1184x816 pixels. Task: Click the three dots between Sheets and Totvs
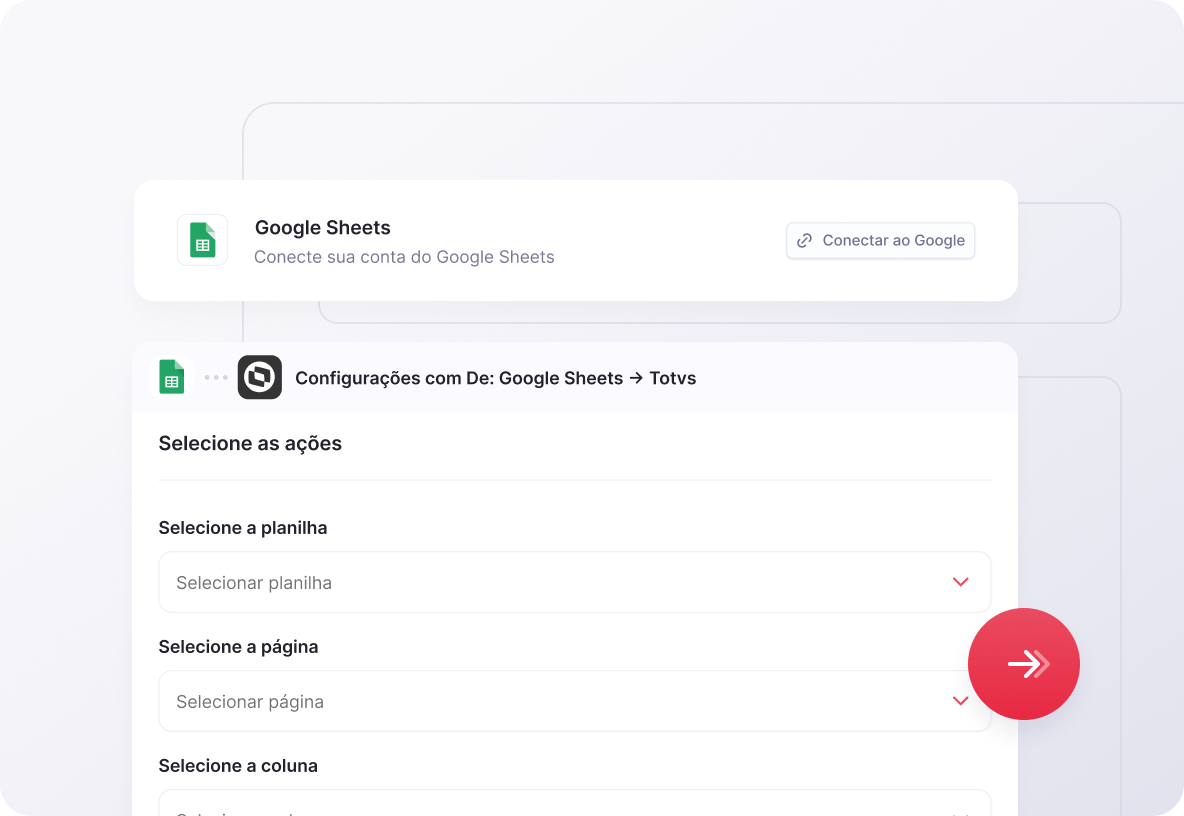[216, 377]
